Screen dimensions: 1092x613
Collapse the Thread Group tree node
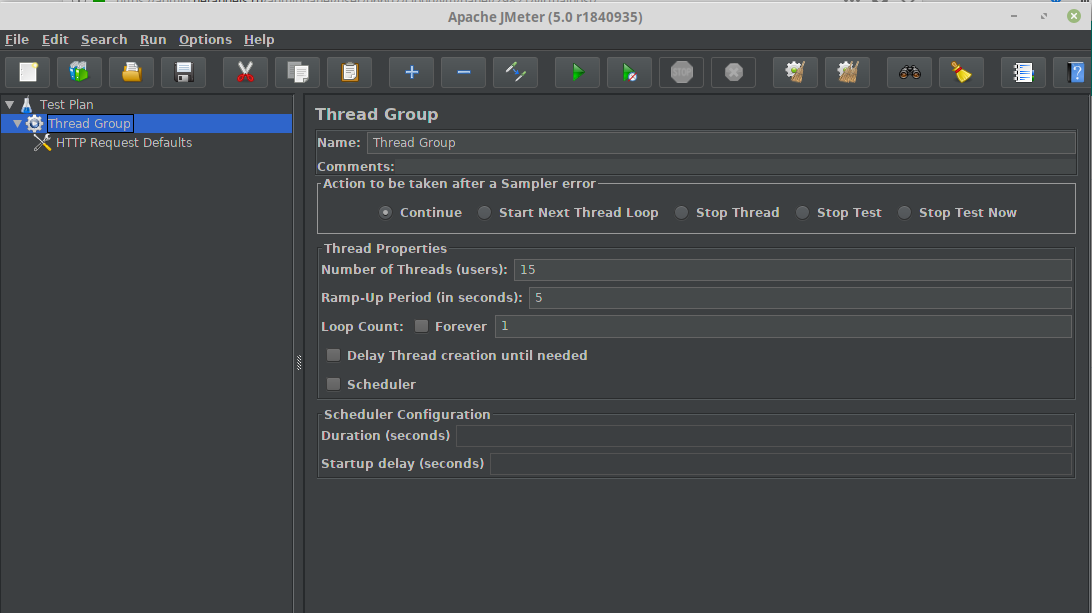17,123
